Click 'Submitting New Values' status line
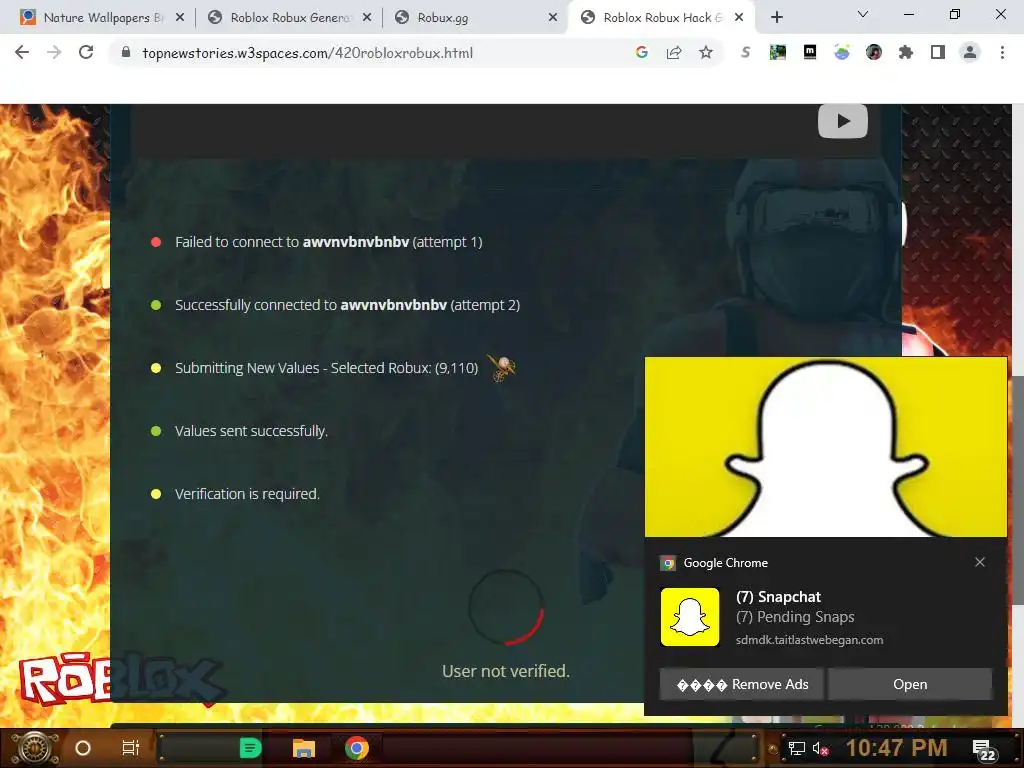This screenshot has height=768, width=1024. [327, 368]
